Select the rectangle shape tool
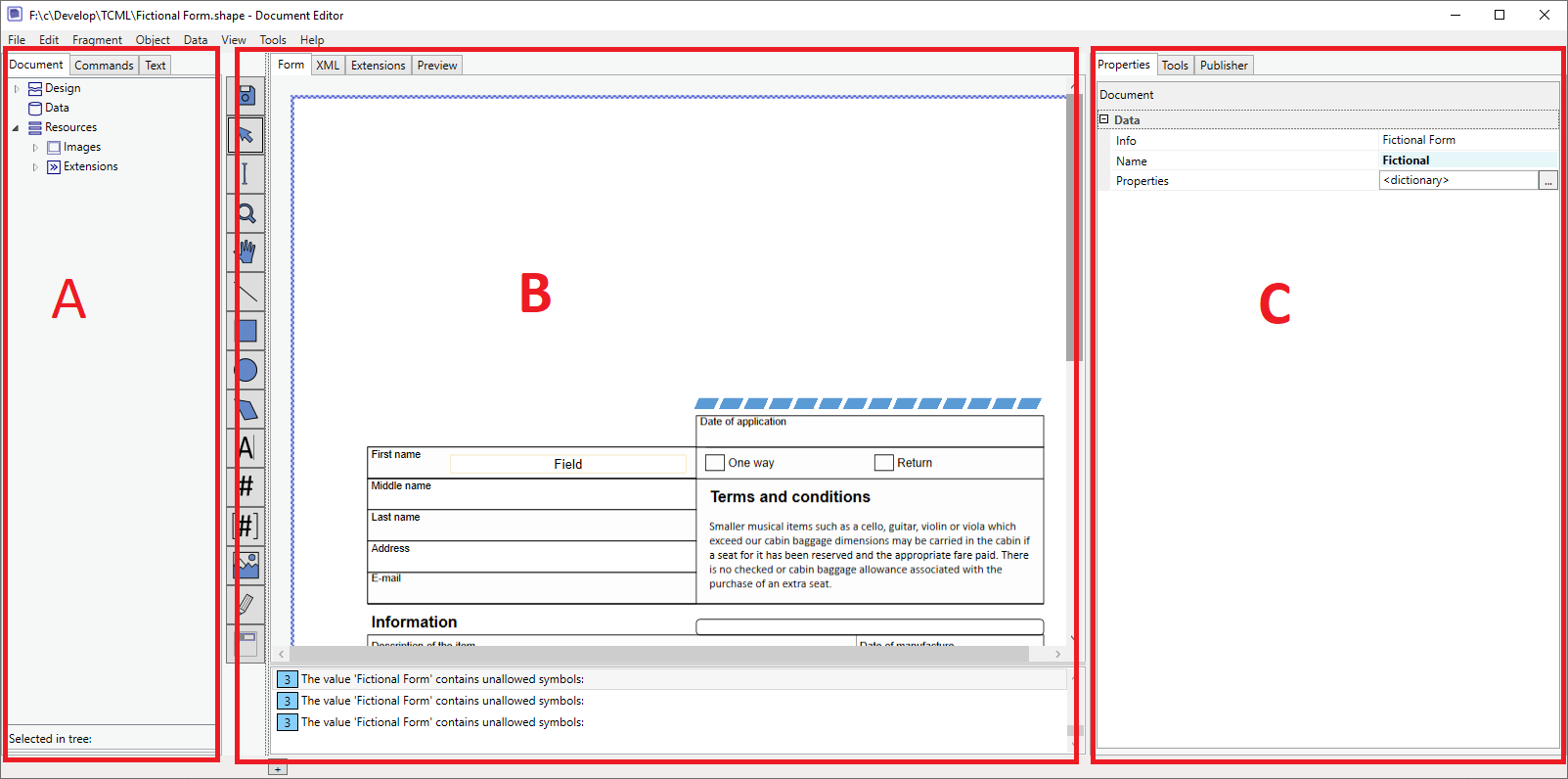This screenshot has width=1568, height=779. (246, 331)
